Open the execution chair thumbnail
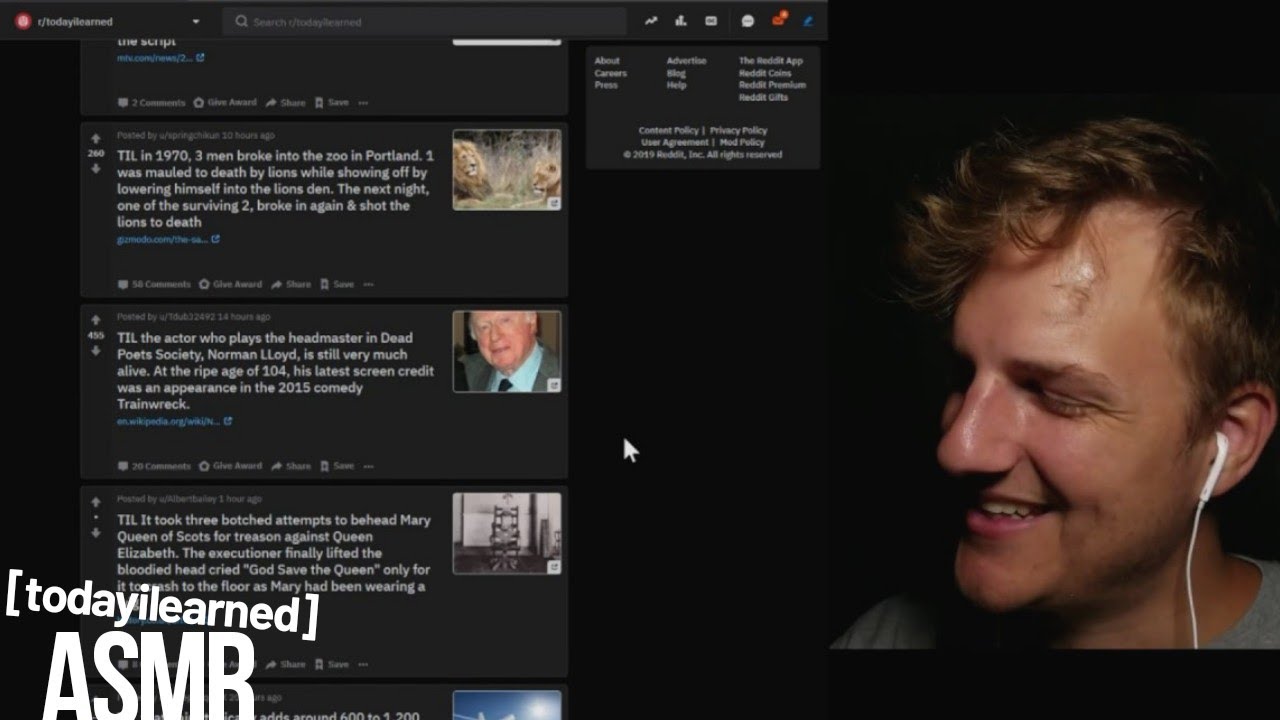 coord(507,534)
